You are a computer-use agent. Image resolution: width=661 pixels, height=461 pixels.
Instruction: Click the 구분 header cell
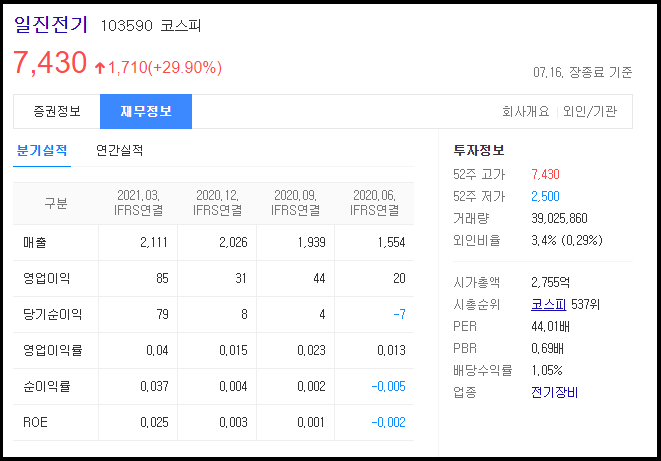click(56, 204)
